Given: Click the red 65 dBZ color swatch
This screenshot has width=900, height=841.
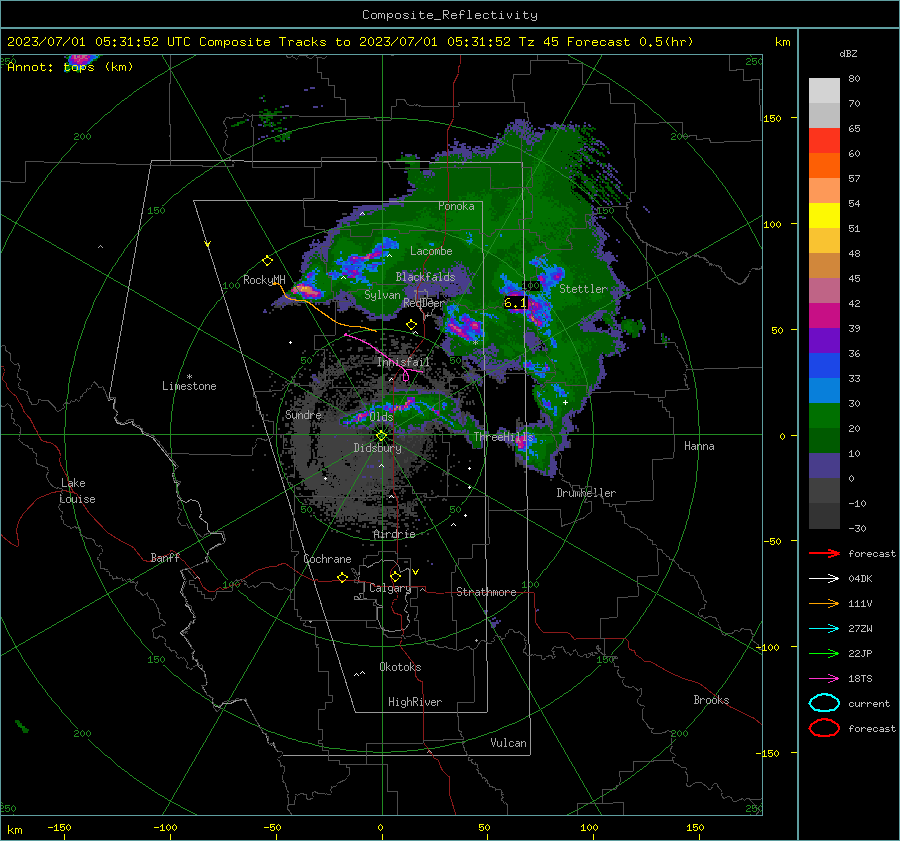Looking at the screenshot, I should coord(824,141).
